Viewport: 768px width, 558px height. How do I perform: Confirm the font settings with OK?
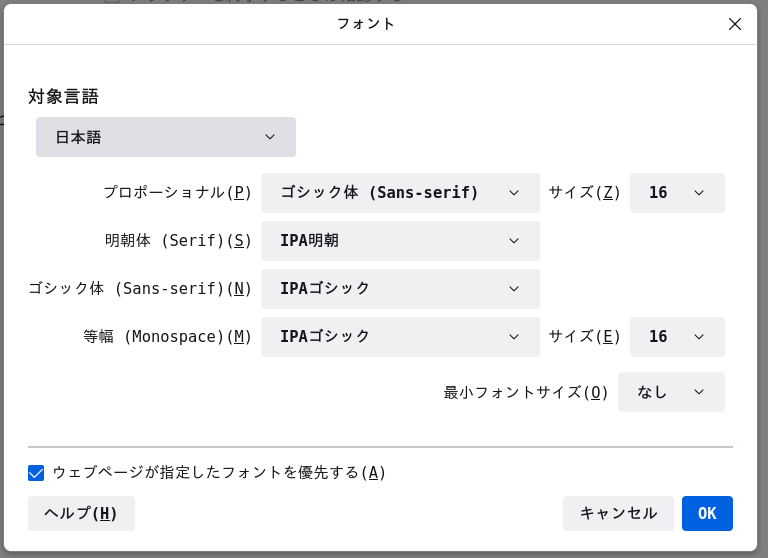coord(707,513)
